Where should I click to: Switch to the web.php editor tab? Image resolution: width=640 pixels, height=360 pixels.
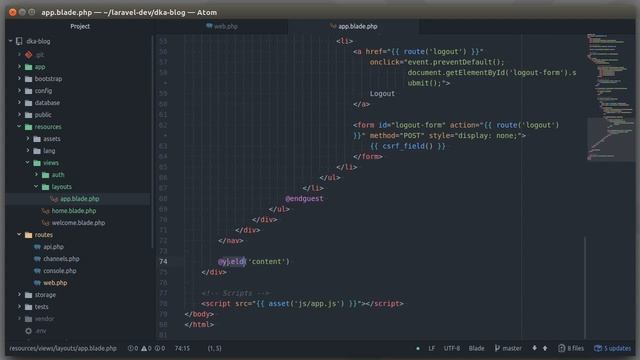222,26
